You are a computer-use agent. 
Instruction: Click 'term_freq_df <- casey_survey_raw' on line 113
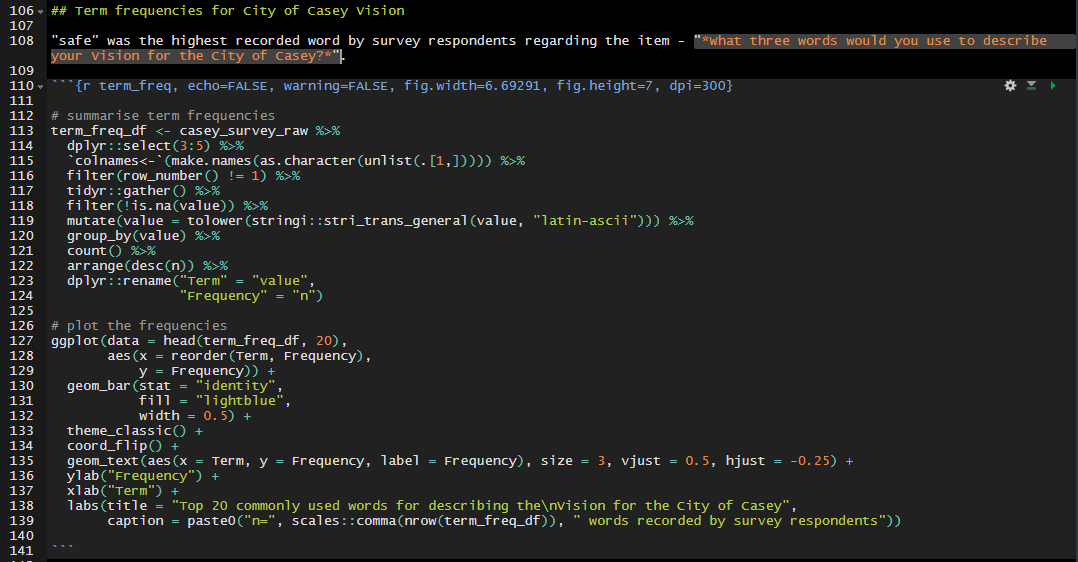tap(179, 131)
